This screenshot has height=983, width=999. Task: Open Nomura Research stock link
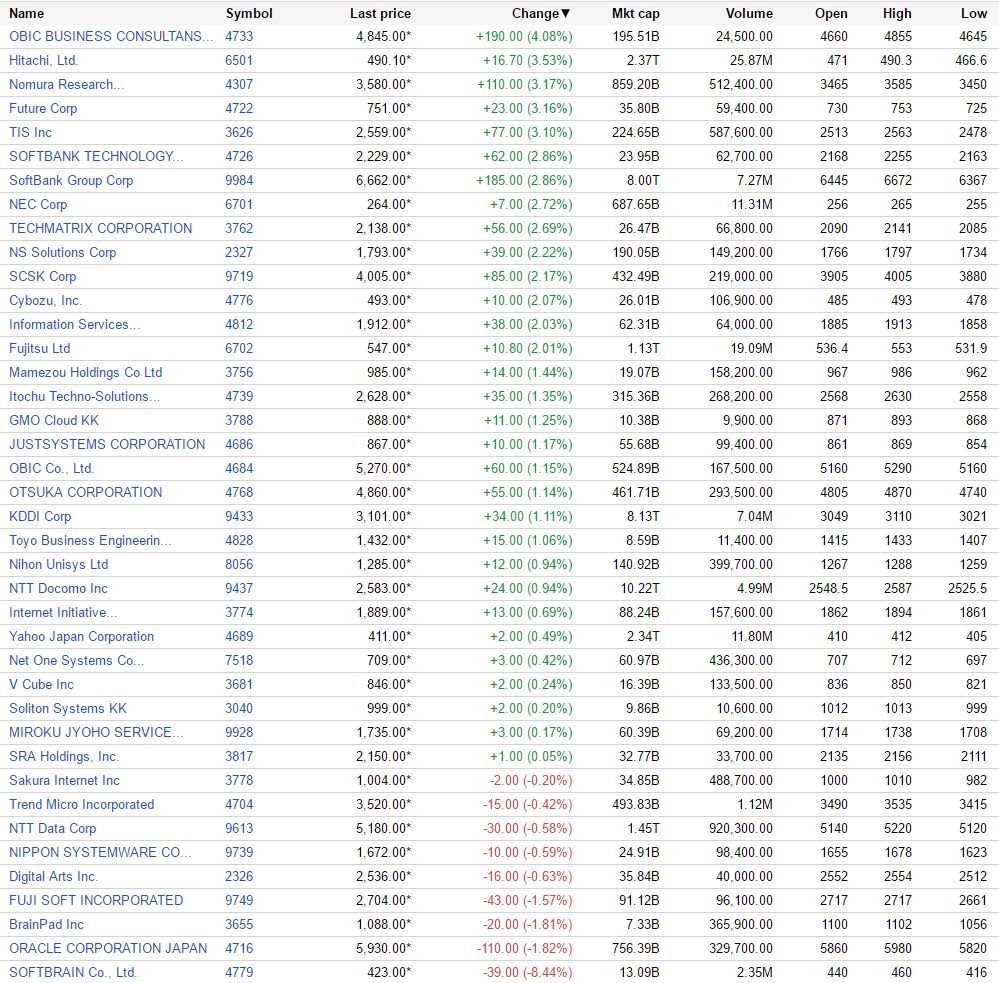point(66,85)
